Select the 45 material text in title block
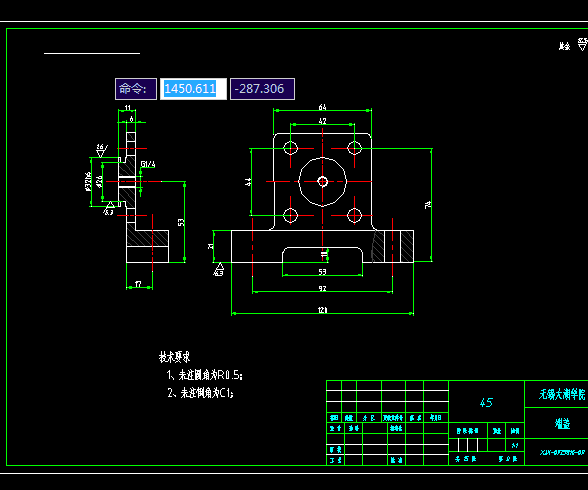The image size is (588, 490). coord(486,403)
